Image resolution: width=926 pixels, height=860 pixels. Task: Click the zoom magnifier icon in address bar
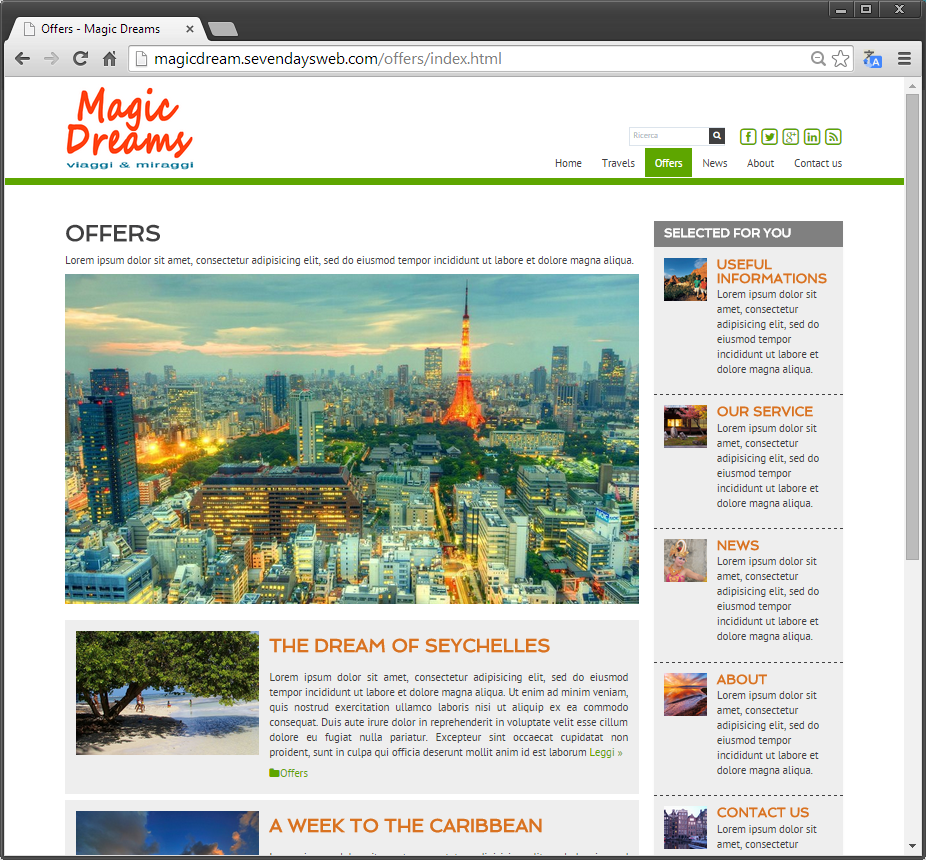coord(818,58)
